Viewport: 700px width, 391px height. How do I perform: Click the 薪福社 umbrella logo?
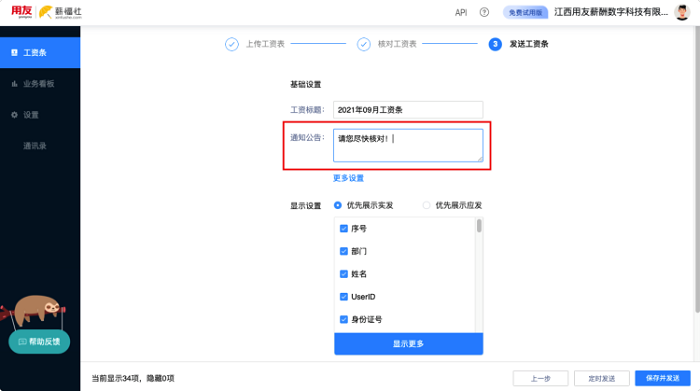pyautogui.click(x=60, y=12)
